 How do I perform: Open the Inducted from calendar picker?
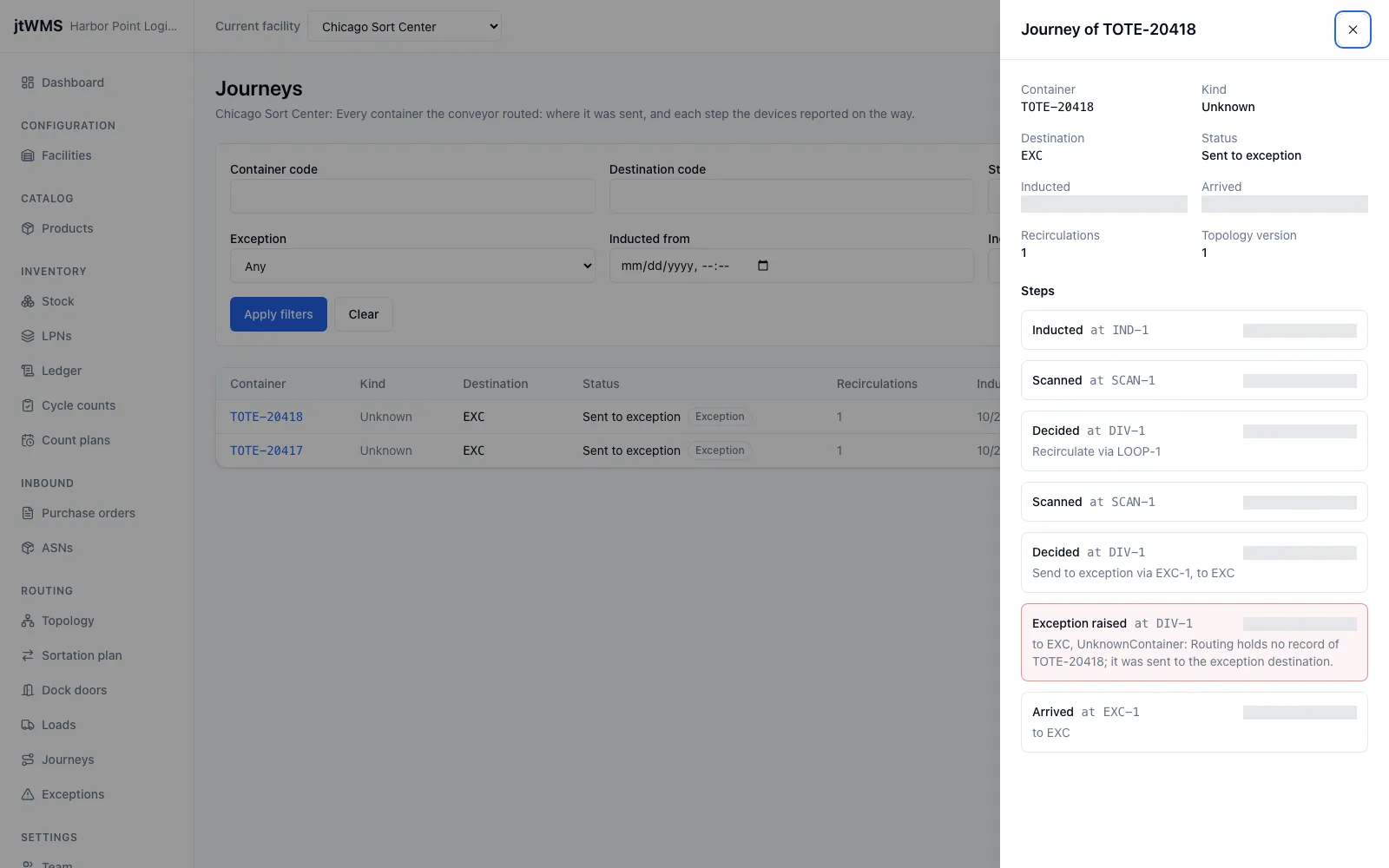[x=763, y=266]
